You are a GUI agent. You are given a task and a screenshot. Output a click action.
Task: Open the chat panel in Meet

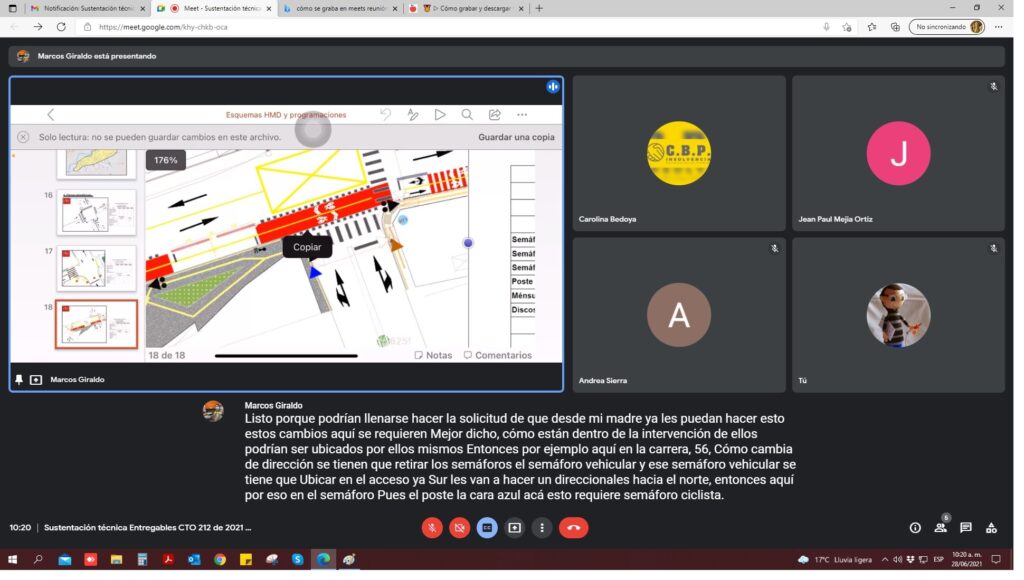(964, 525)
